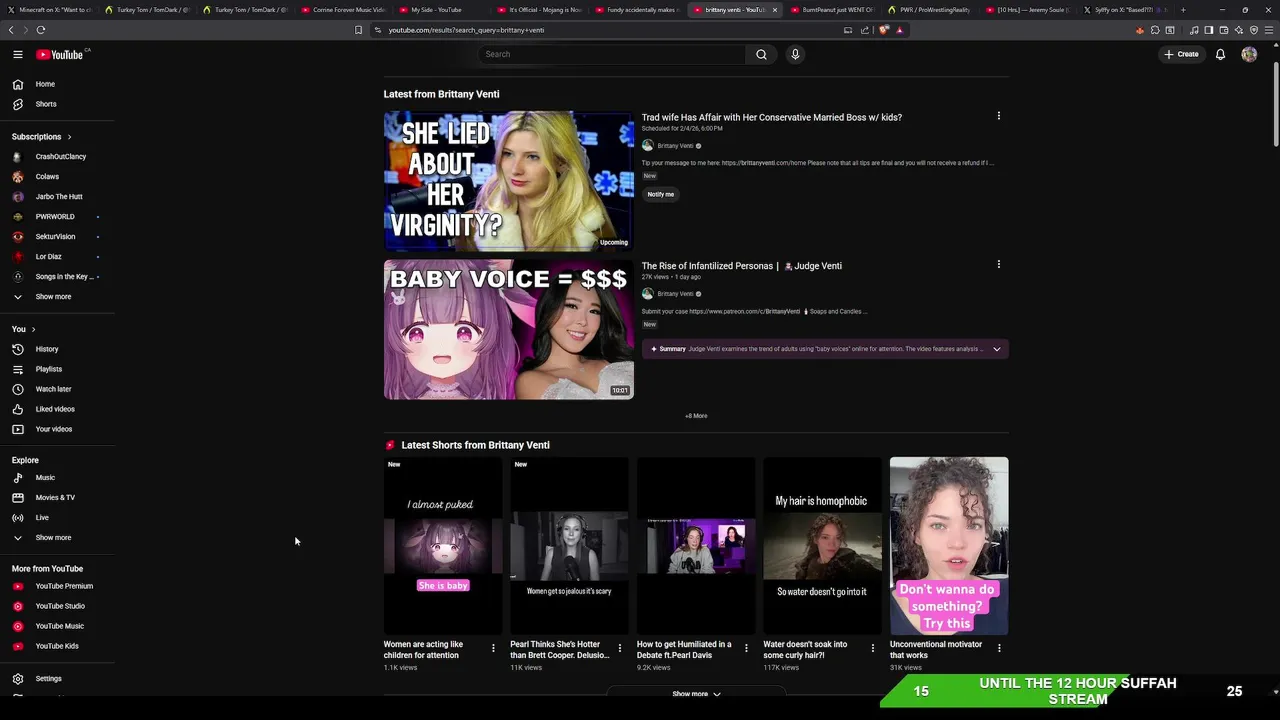
Task: Open My hair is homophobic short thumbnail
Action: (x=822, y=546)
